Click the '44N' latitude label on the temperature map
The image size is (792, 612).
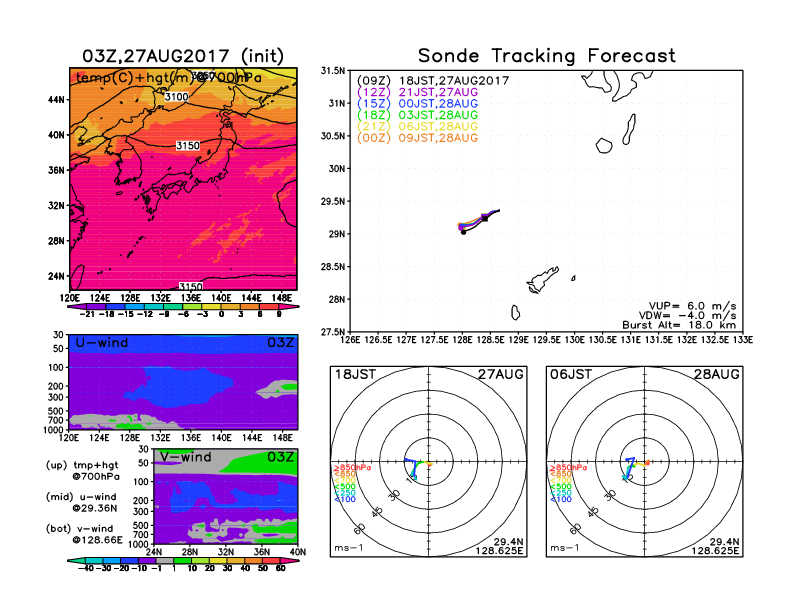57,100
